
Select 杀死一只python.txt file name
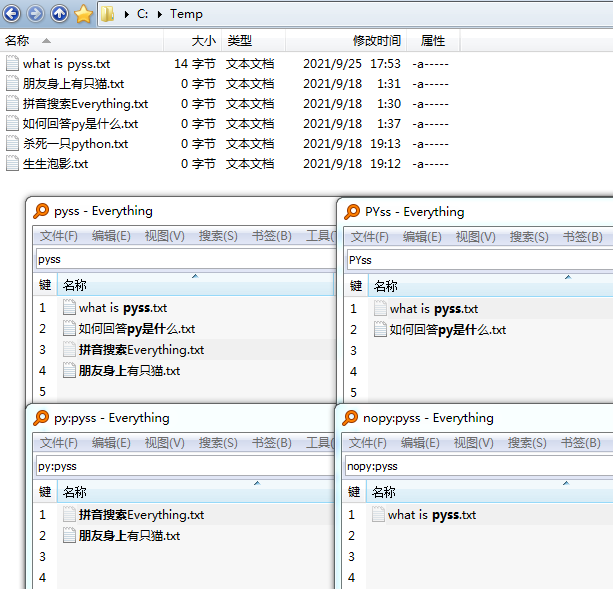click(x=75, y=144)
